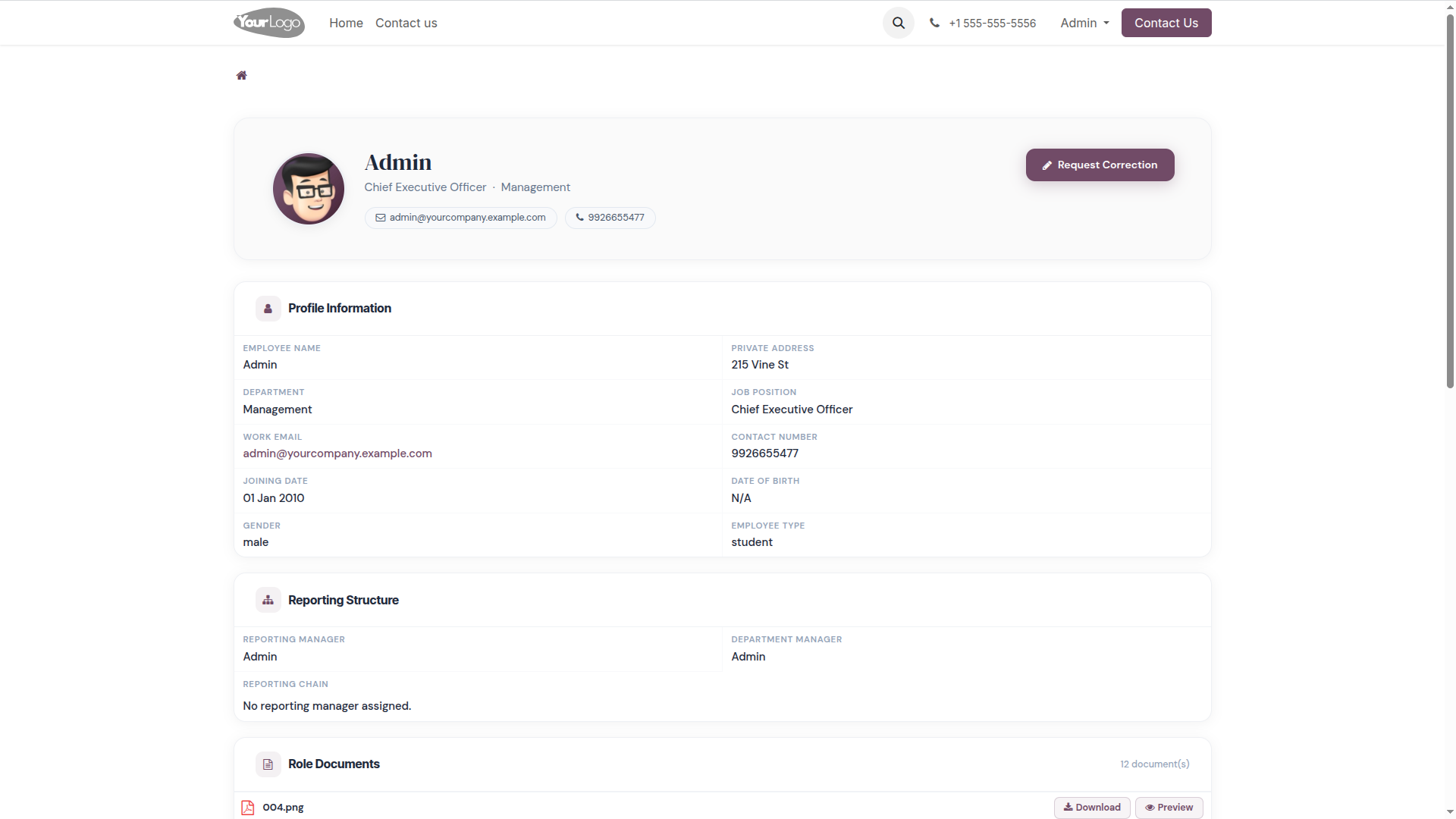Click the 'student' employee type value
This screenshot has height=819, width=1456.
click(x=752, y=542)
